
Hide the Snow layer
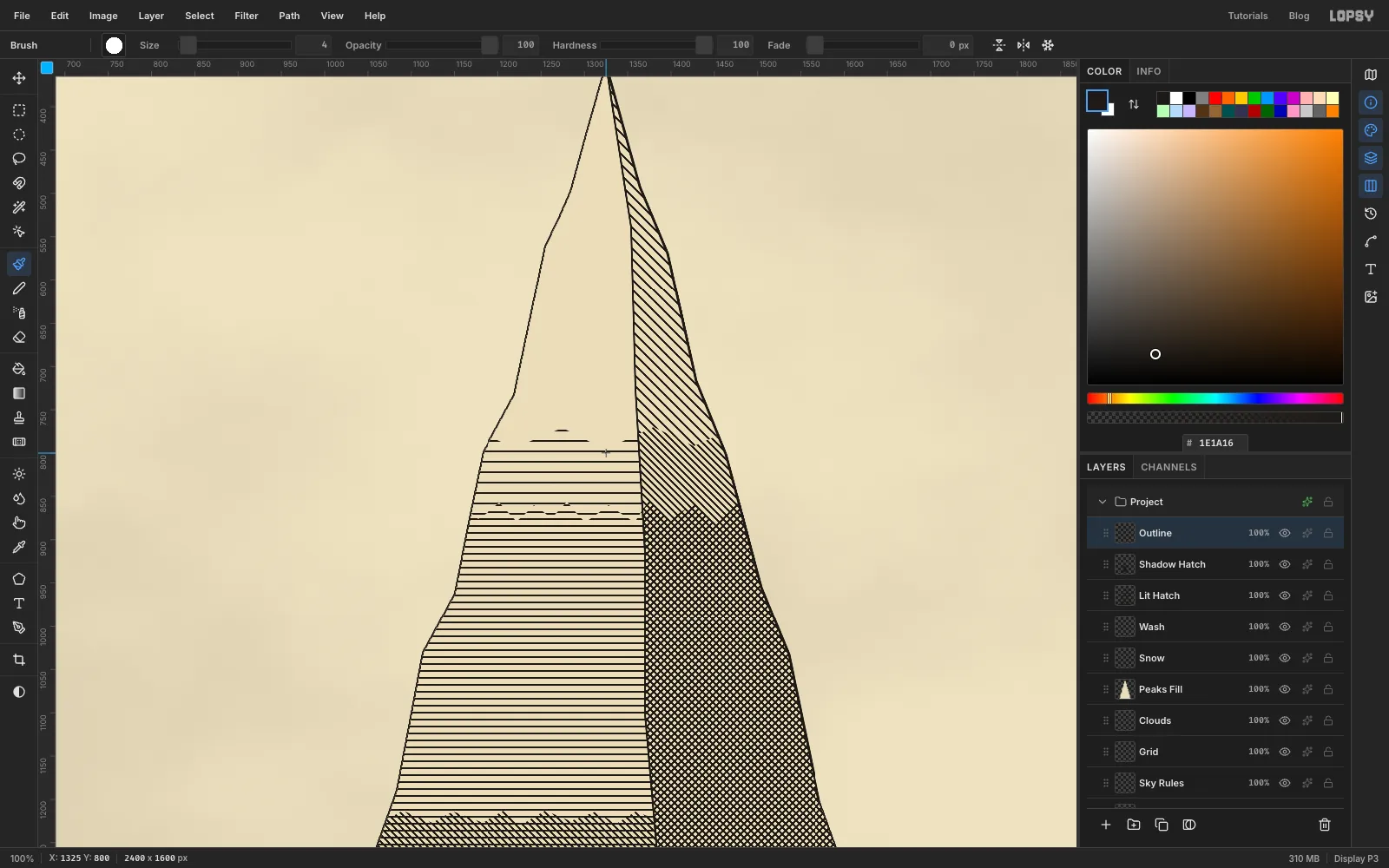1285,658
